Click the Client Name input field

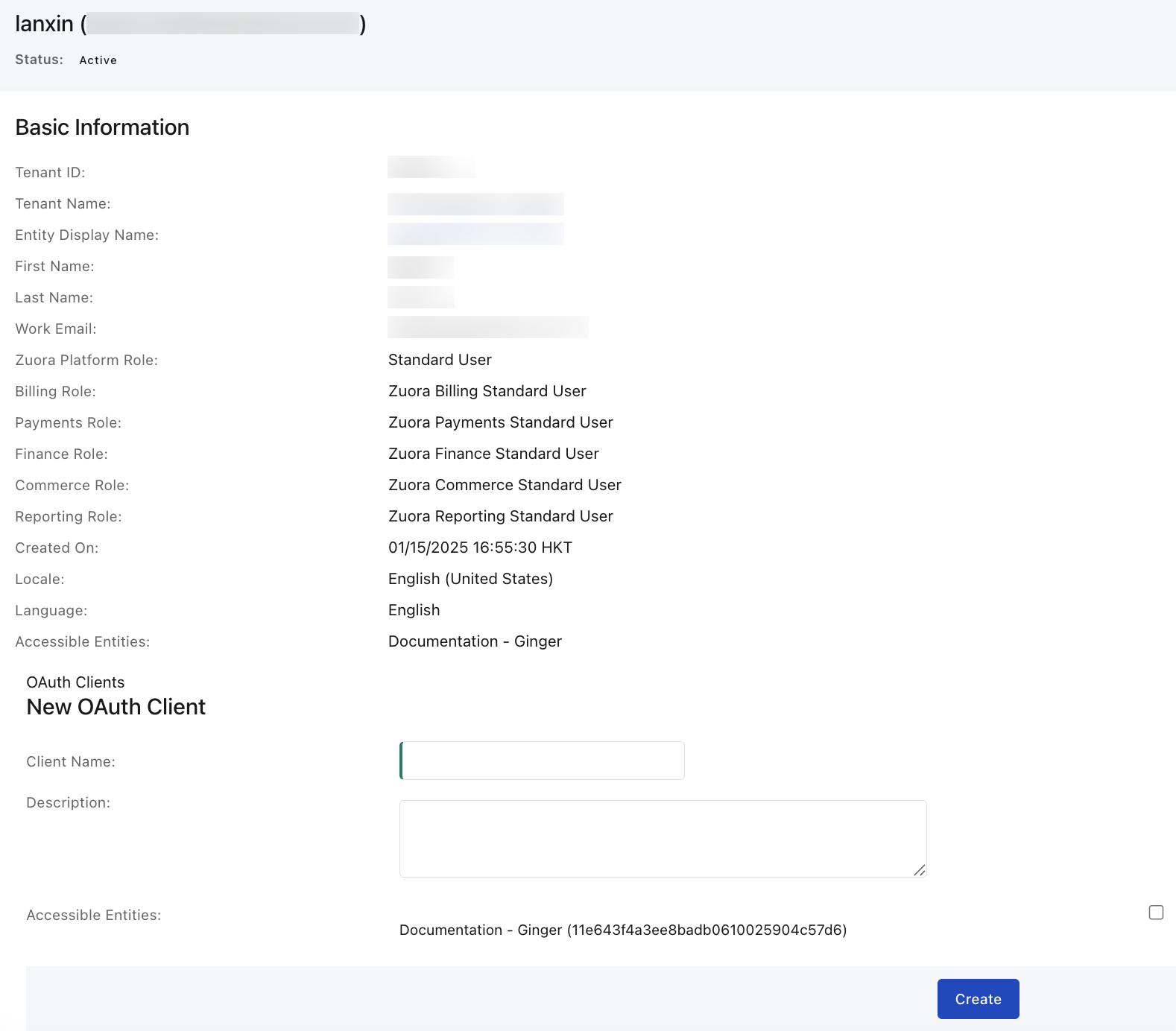[x=542, y=761]
